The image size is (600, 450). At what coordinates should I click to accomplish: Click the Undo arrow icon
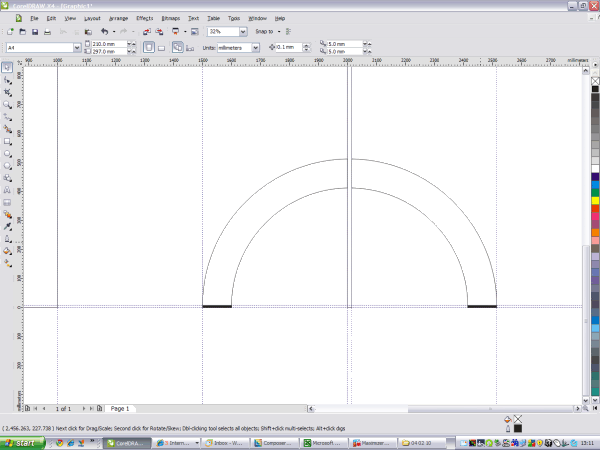click(103, 32)
